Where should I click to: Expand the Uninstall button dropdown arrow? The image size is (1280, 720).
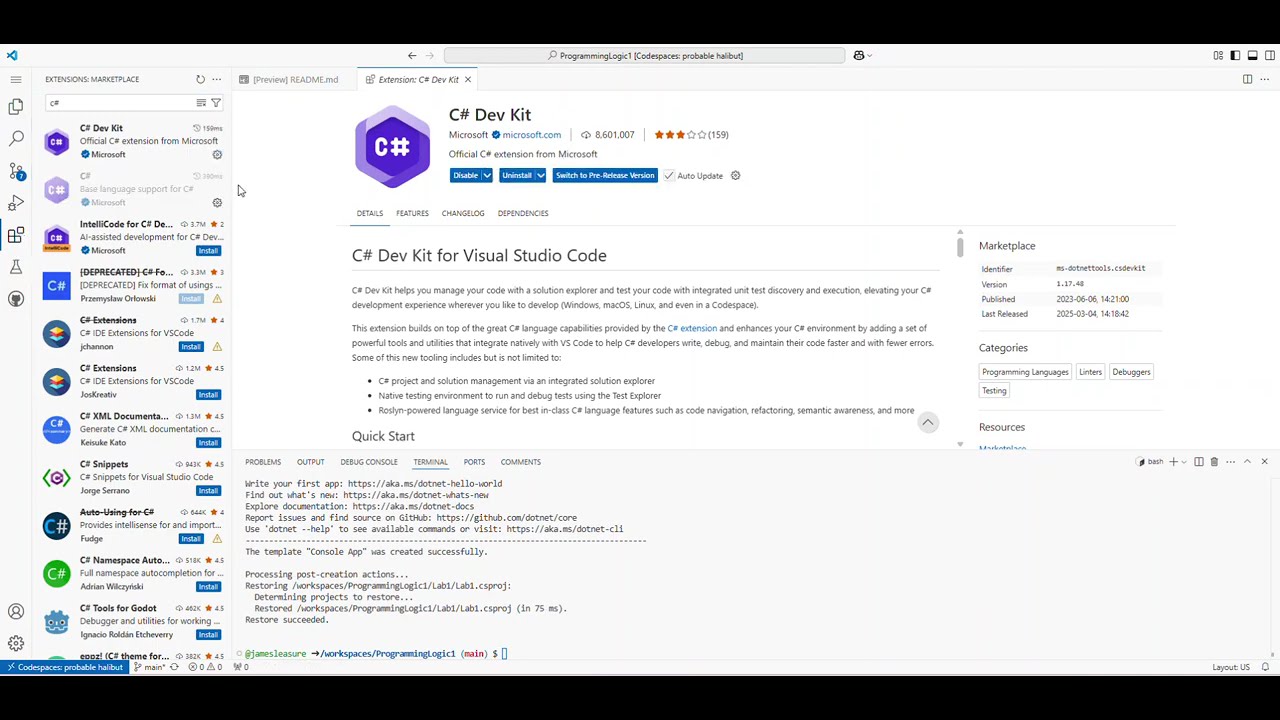[540, 176]
